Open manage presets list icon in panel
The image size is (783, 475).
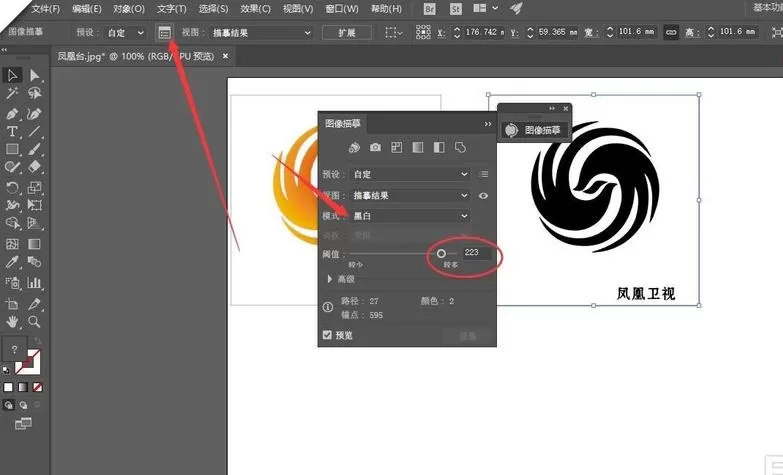pos(483,174)
